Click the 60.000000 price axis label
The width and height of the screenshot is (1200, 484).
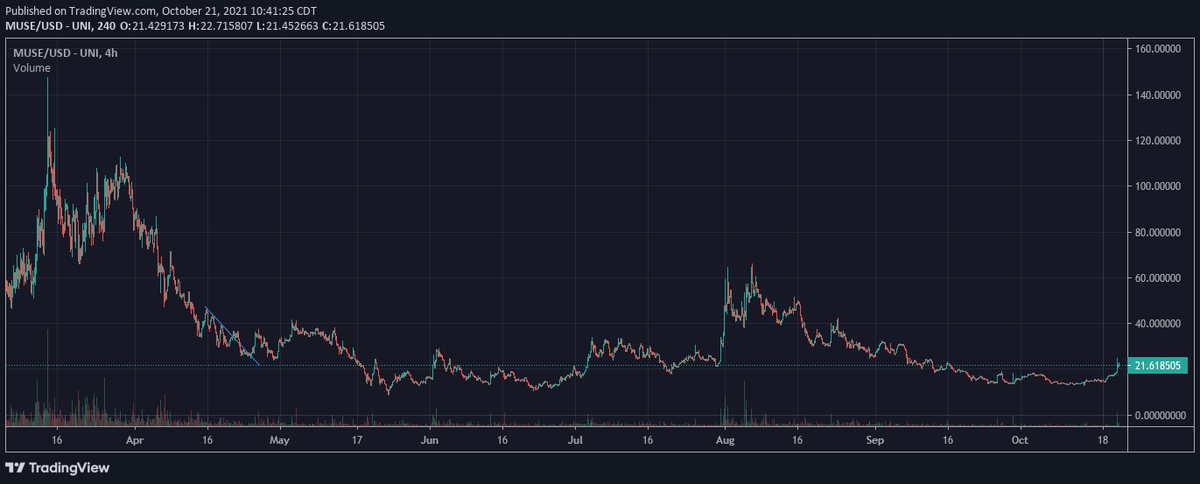(x=1160, y=278)
